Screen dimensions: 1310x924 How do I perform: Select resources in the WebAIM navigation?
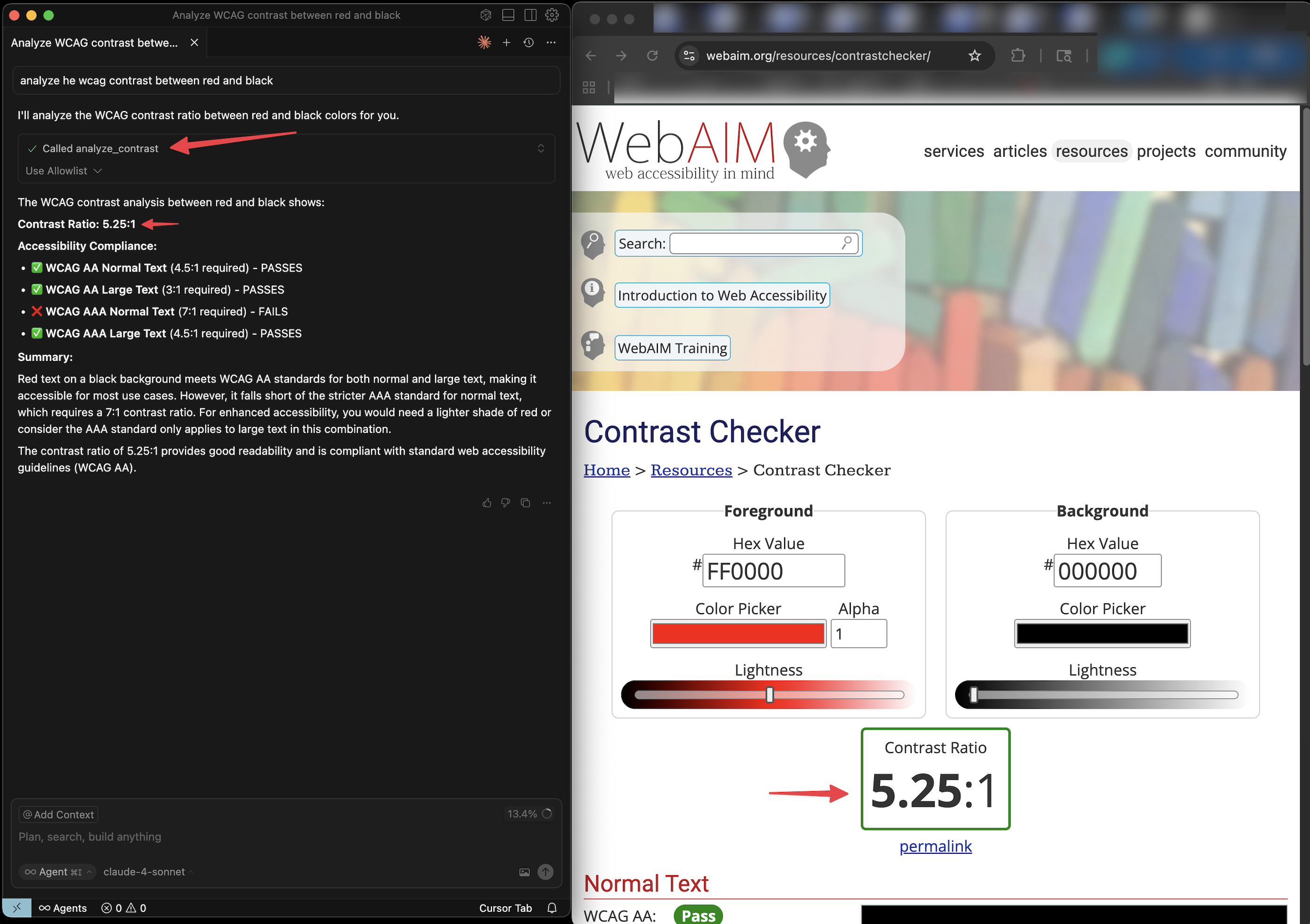(1091, 151)
